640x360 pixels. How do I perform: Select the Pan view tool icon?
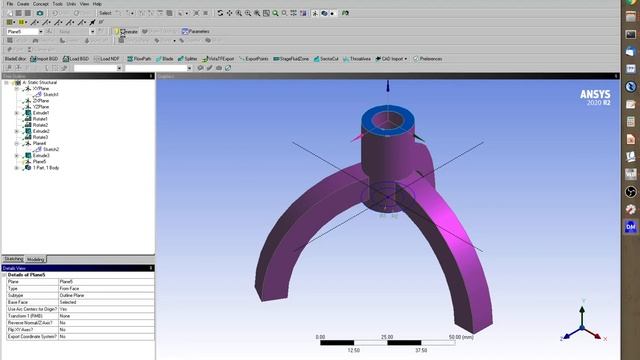click(229, 13)
